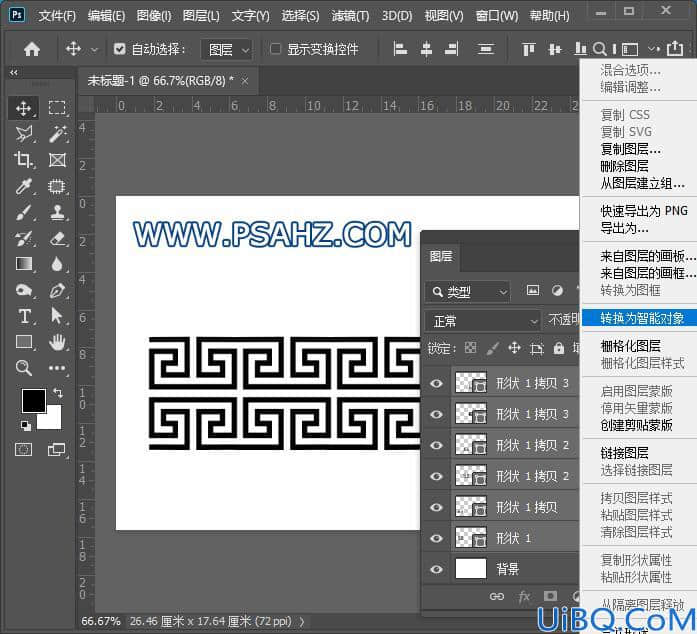697x634 pixels.
Task: Select the Blur tool
Action: (57, 264)
